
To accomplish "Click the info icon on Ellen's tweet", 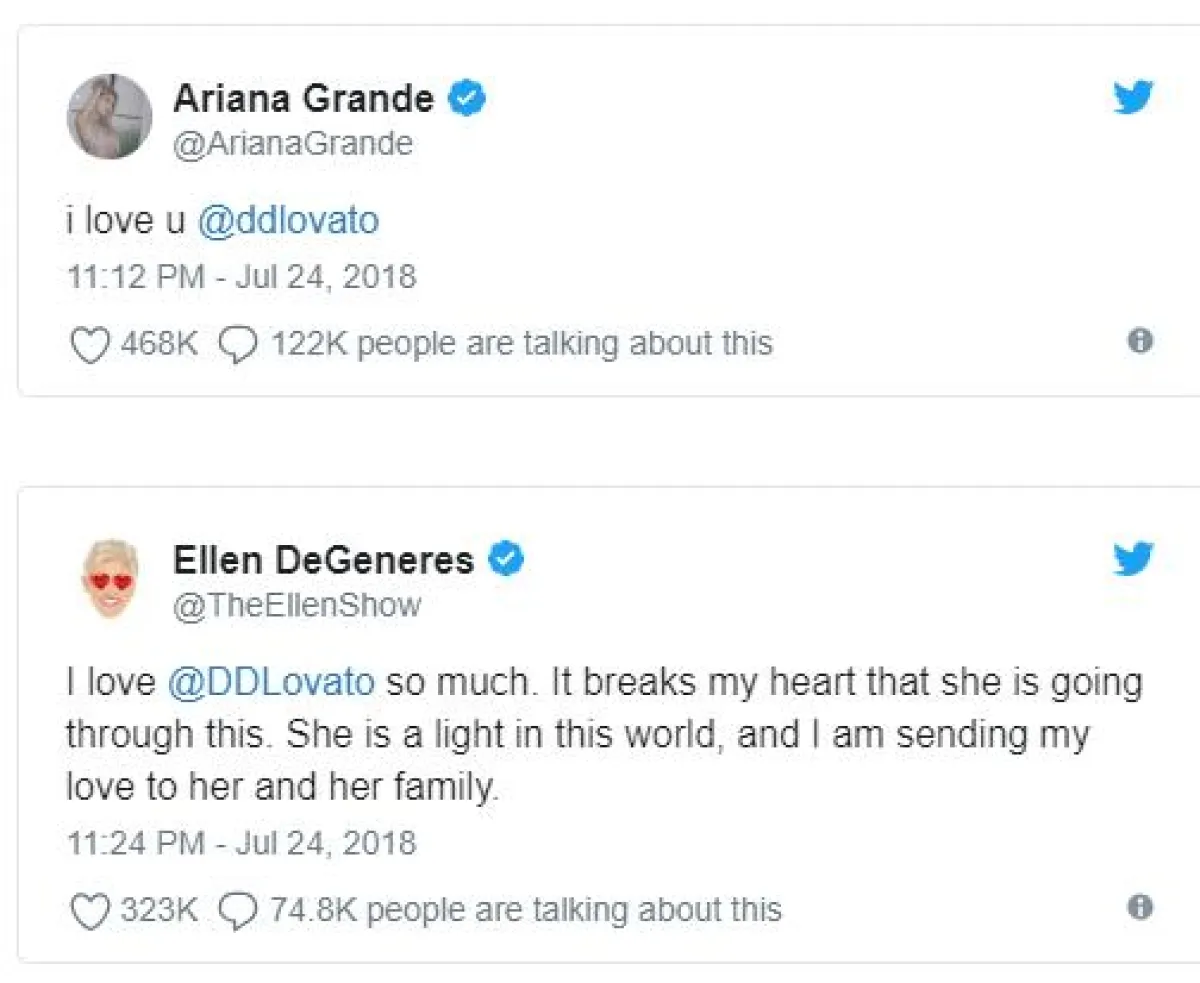I will point(1139,907).
